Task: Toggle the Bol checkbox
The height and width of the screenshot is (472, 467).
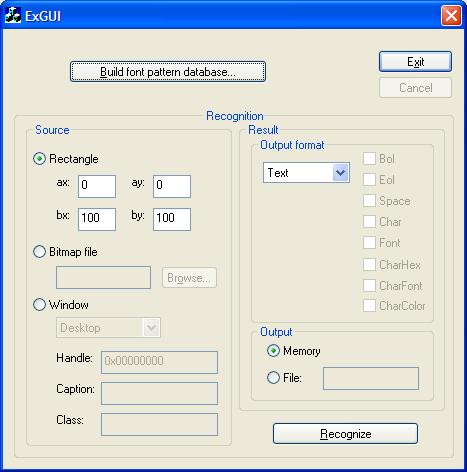Action: click(369, 159)
